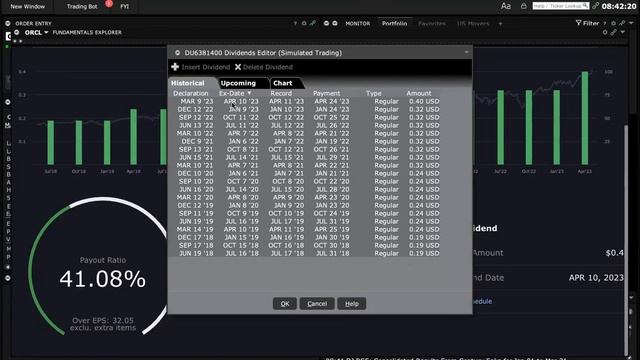Image resolution: width=640 pixels, height=360 pixels.
Task: Click the OCT 30 '18 payment cell
Action: coord(331,245)
